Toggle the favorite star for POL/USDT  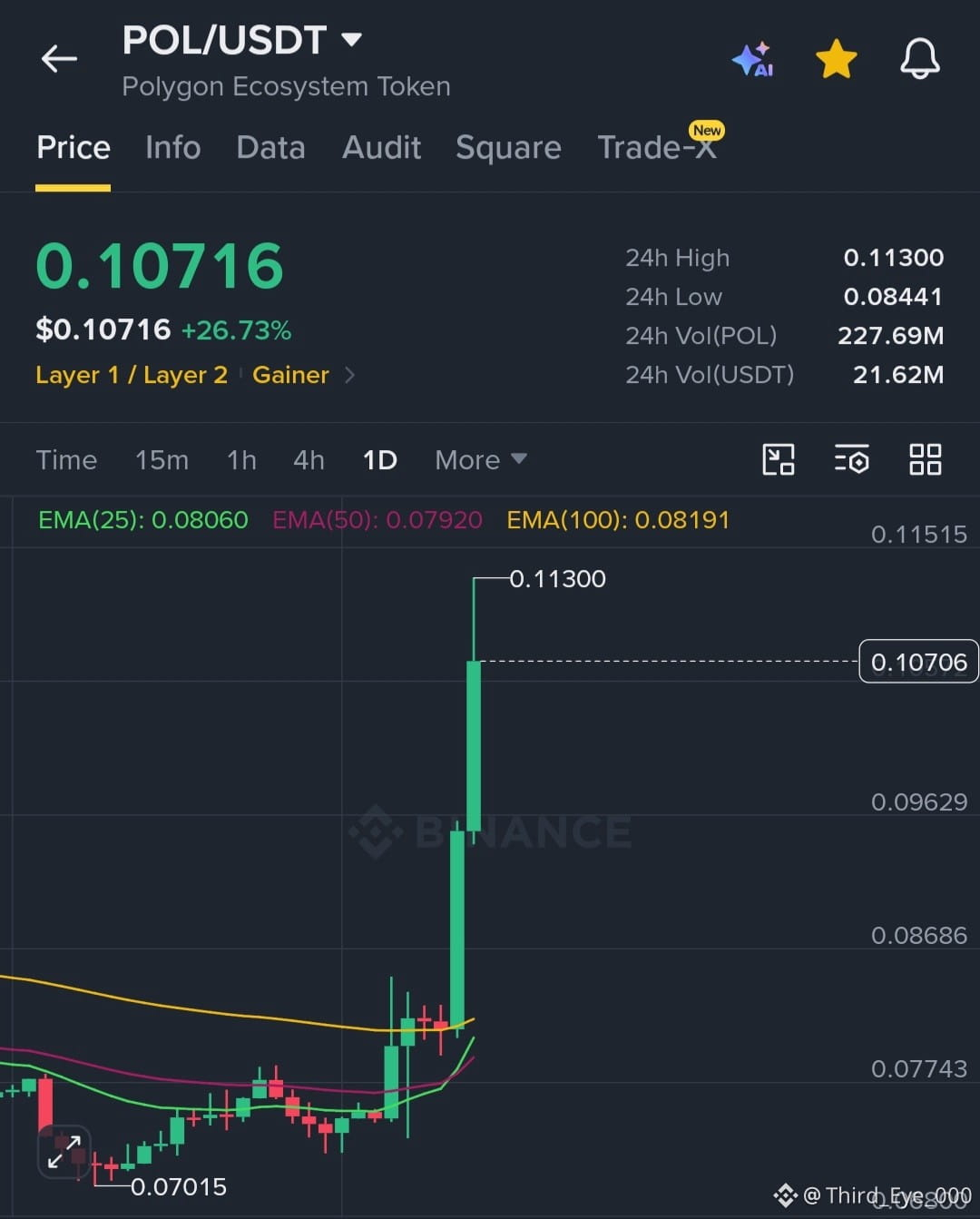tap(836, 59)
